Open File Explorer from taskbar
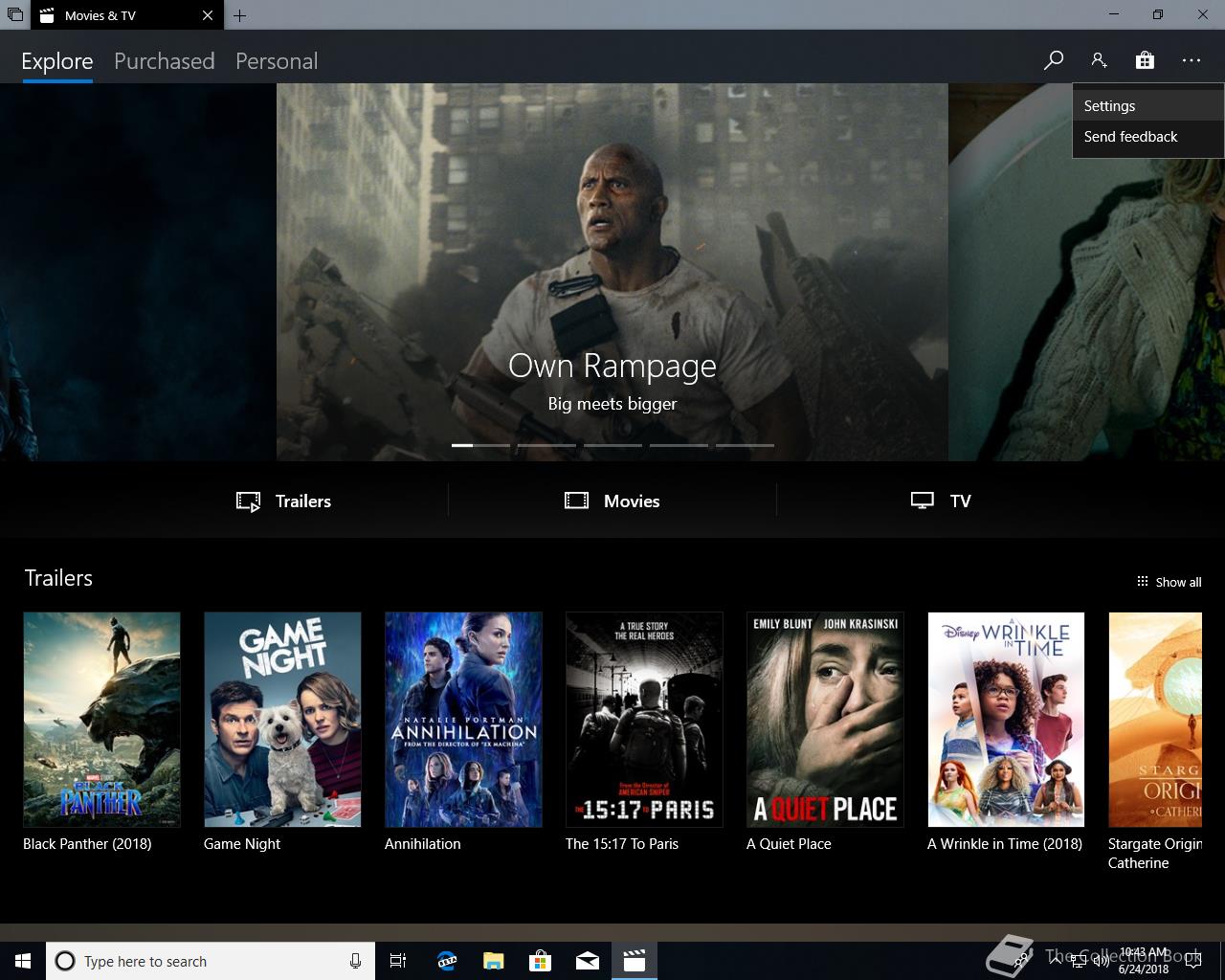This screenshot has height=980, width=1225. 493,961
